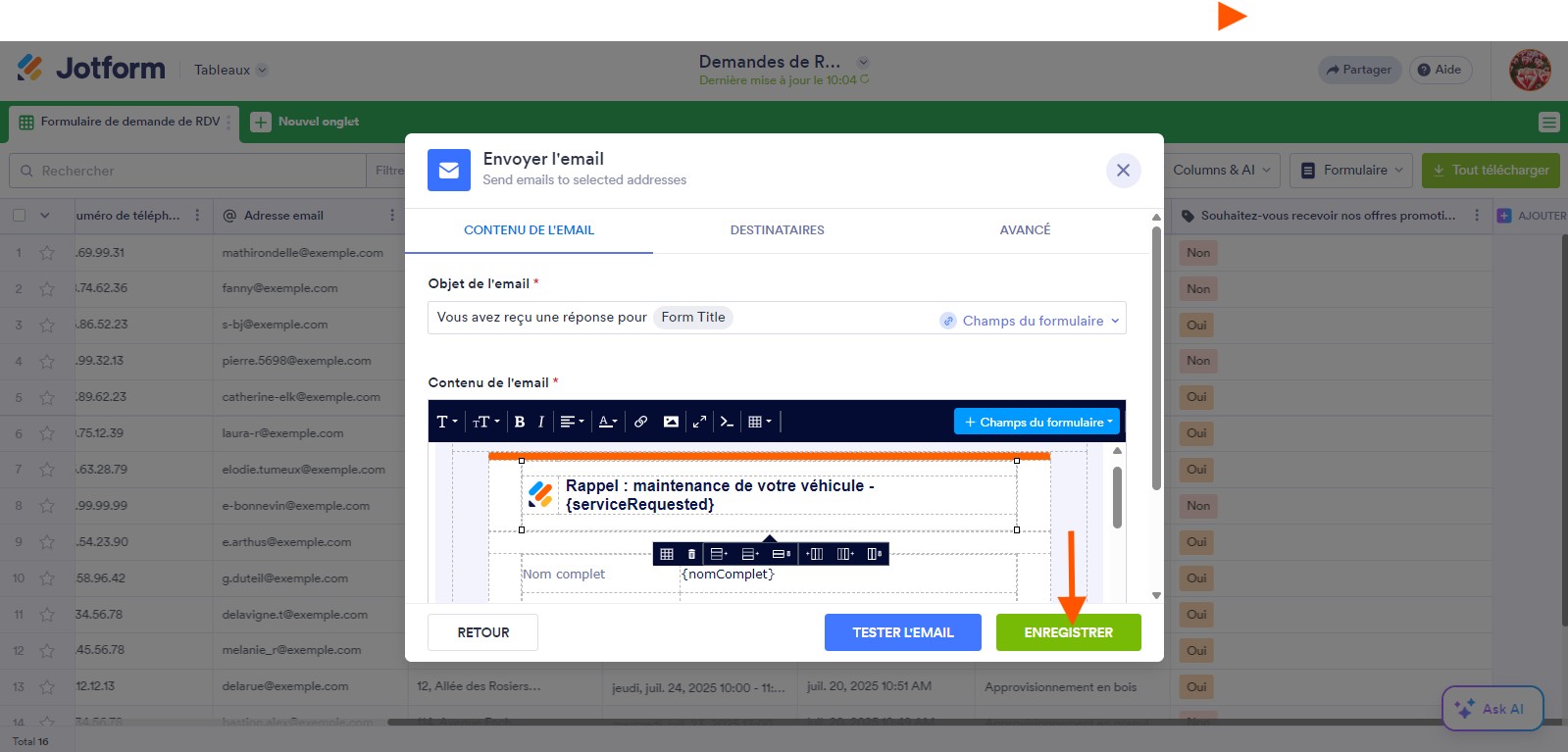Open the Ask AI assistant
The image size is (1568, 752).
click(x=1492, y=708)
